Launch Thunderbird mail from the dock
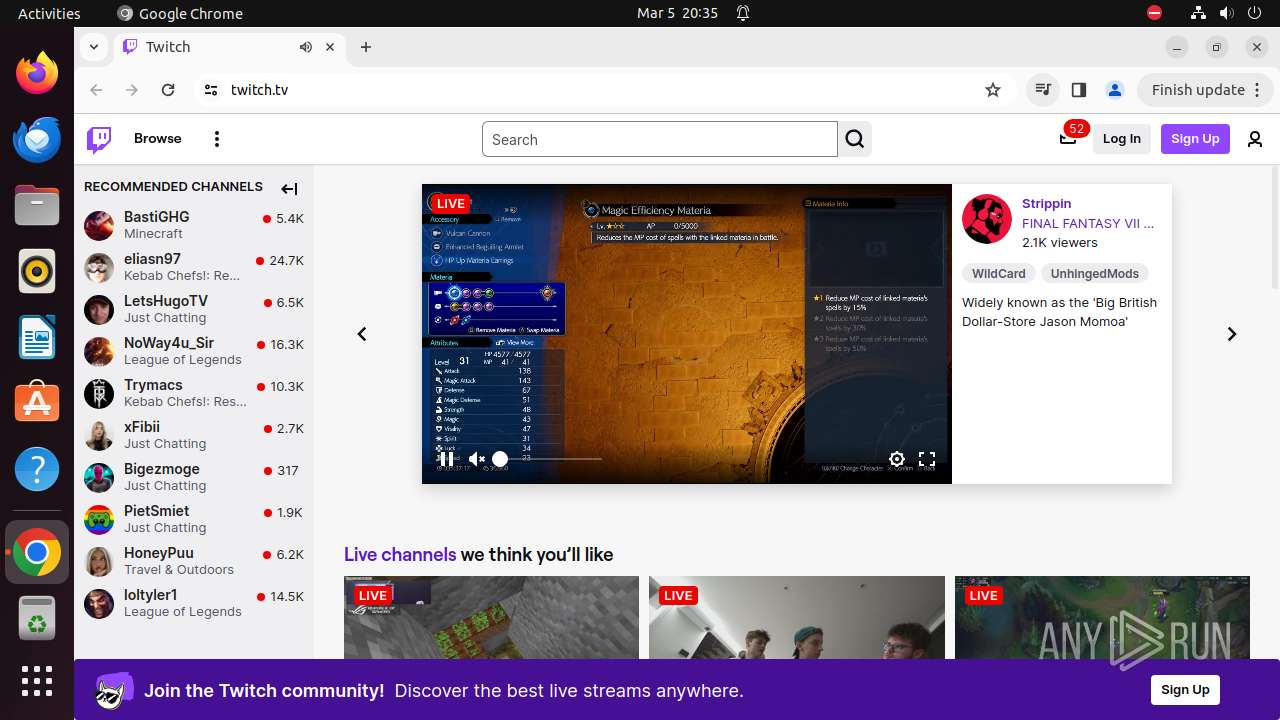Screen dimensions: 1280x720 [x=37, y=139]
